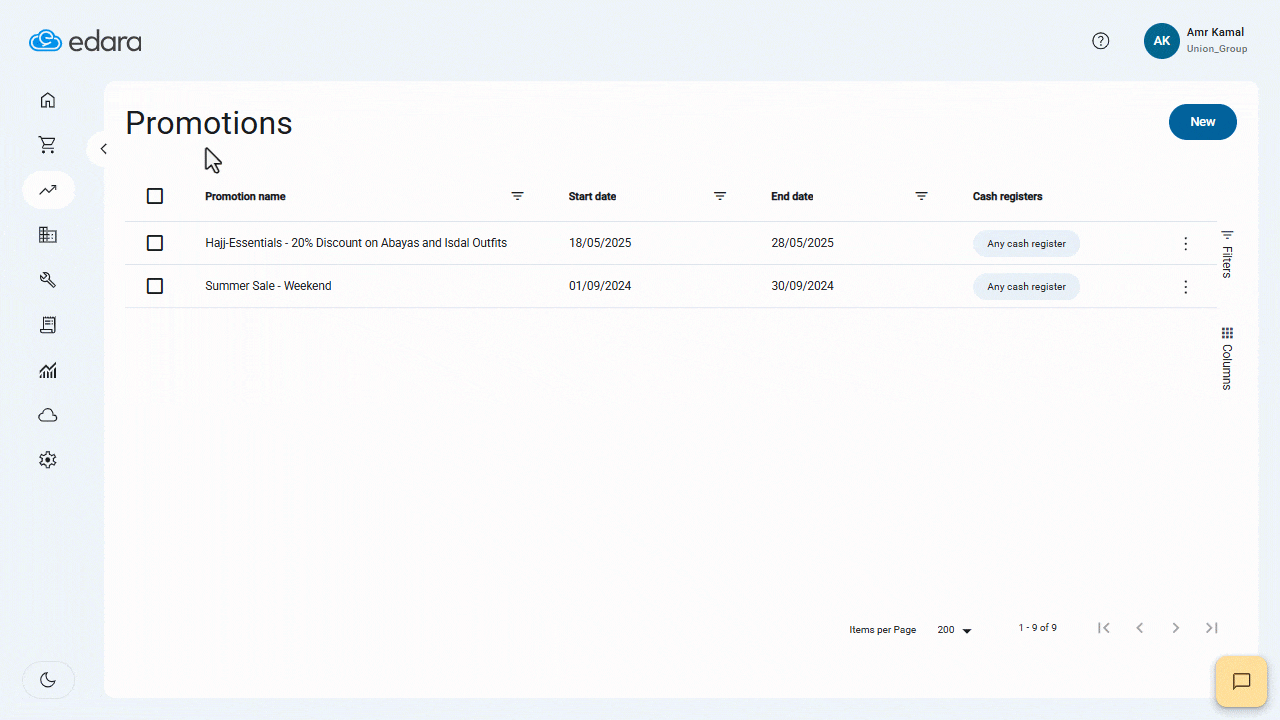Open the AK user account menu

[x=1162, y=41]
